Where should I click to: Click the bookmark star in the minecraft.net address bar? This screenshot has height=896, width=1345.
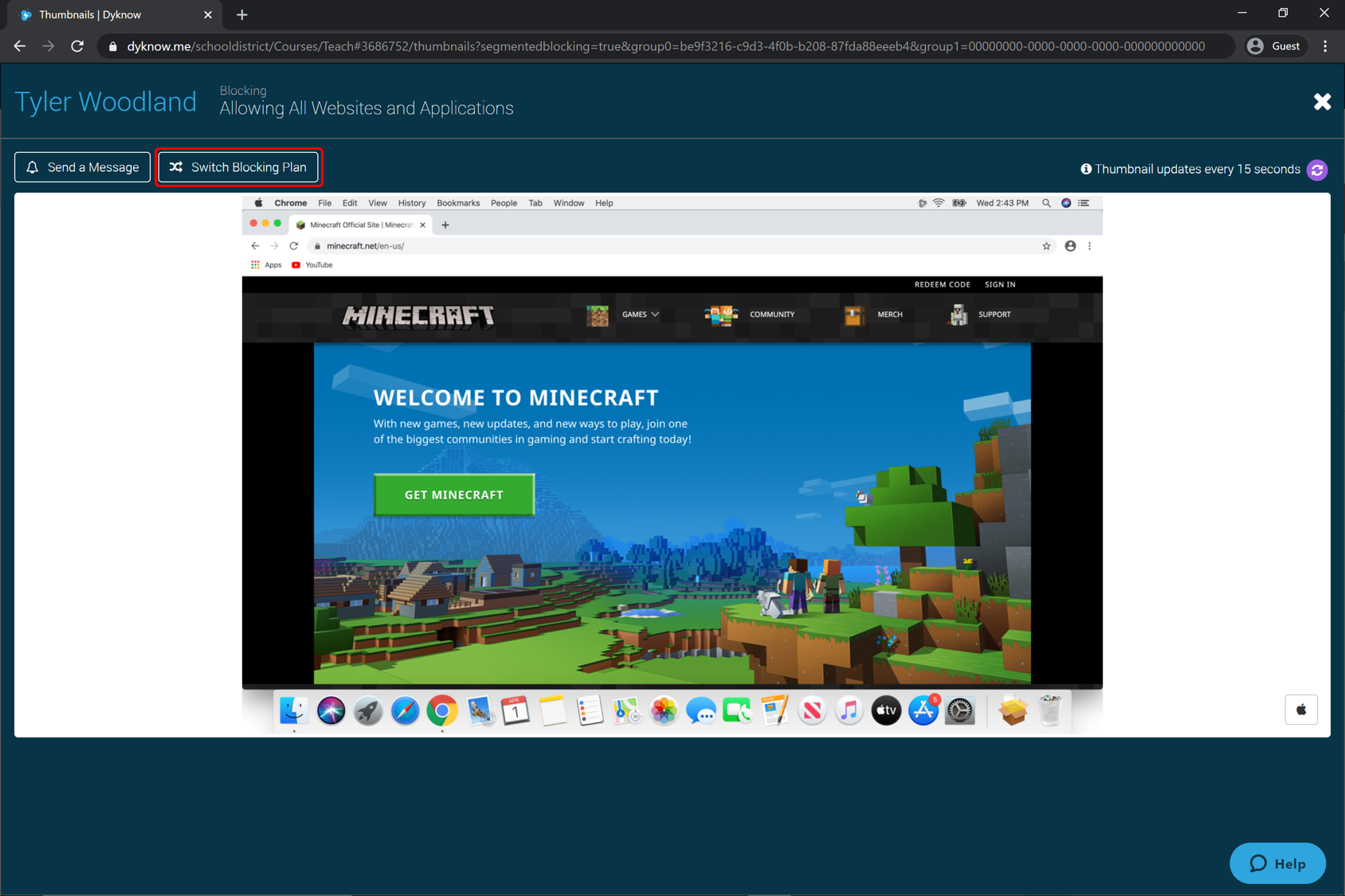tap(1046, 246)
